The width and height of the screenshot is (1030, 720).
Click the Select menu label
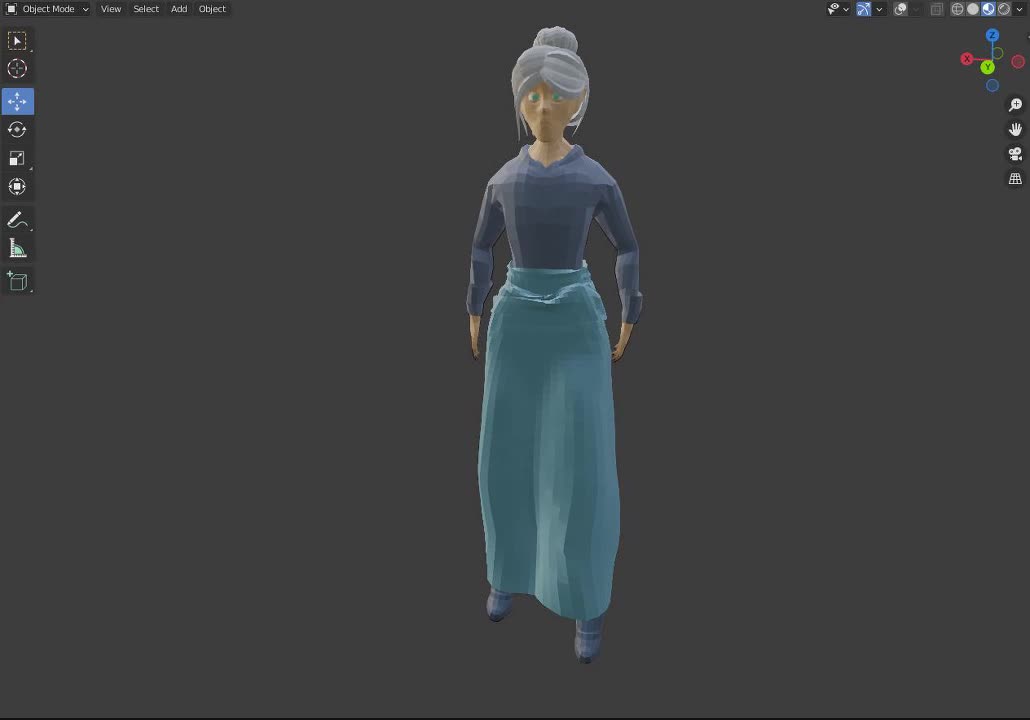tap(145, 9)
